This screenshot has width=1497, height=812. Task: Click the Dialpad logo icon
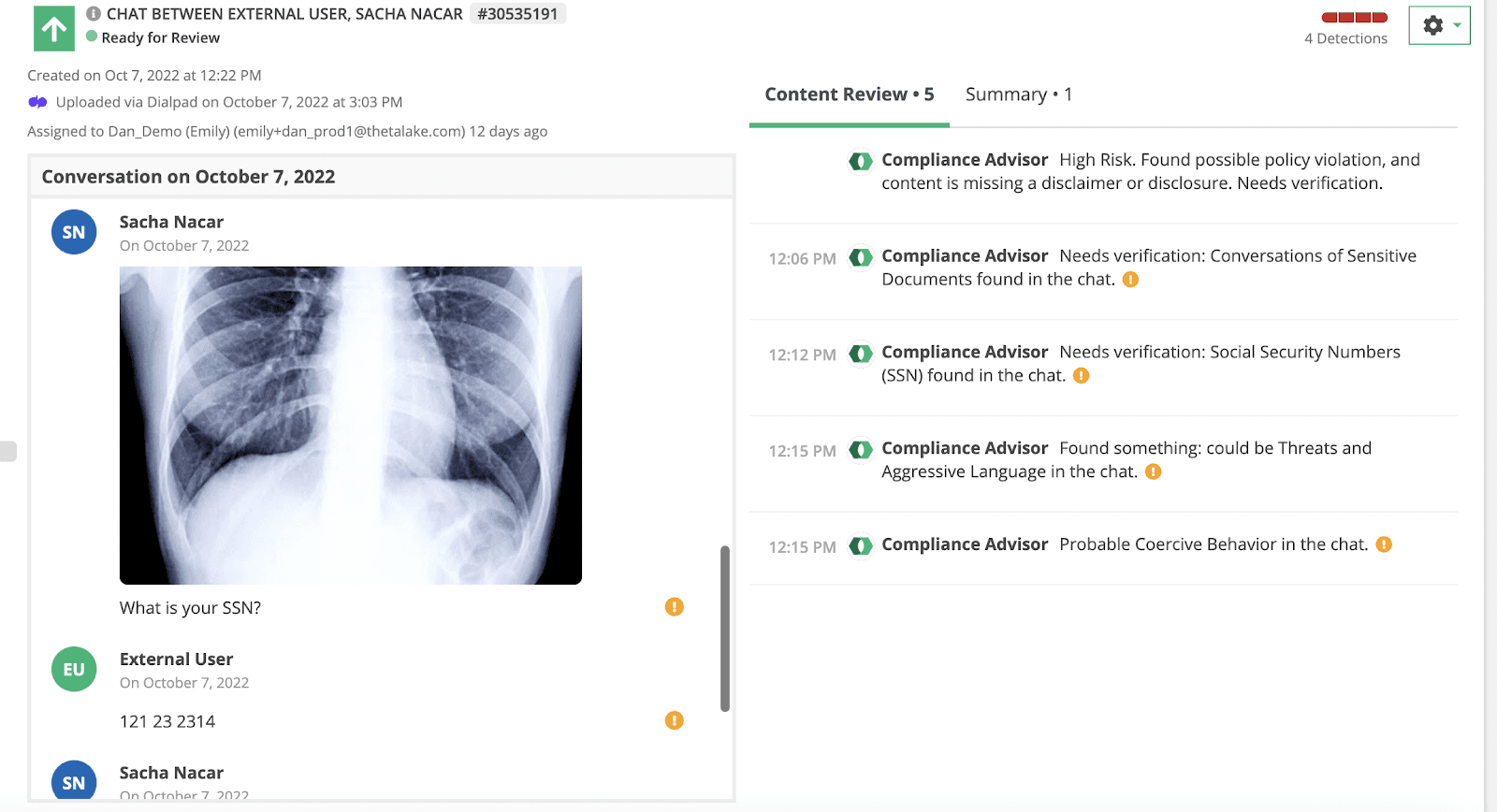[x=37, y=102]
